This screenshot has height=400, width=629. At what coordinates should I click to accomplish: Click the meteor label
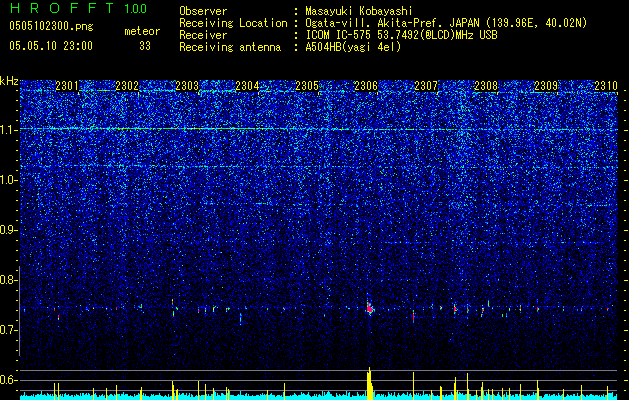point(142,31)
